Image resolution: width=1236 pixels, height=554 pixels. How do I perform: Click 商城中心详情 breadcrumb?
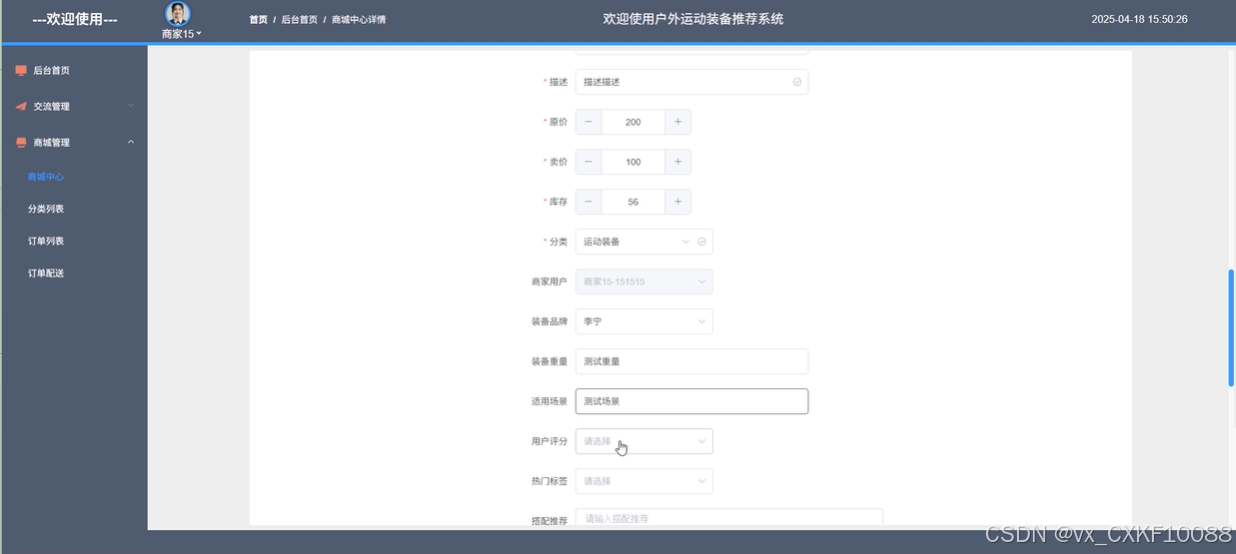pos(359,20)
